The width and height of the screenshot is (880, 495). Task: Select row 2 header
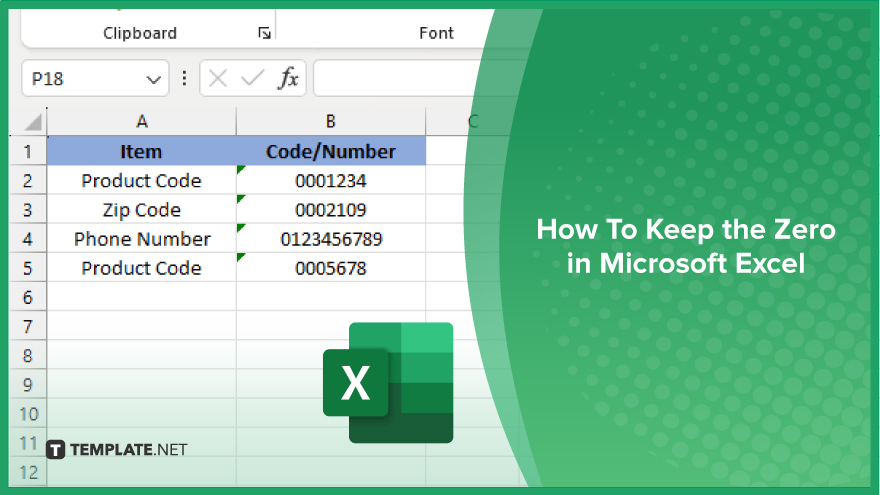point(28,181)
